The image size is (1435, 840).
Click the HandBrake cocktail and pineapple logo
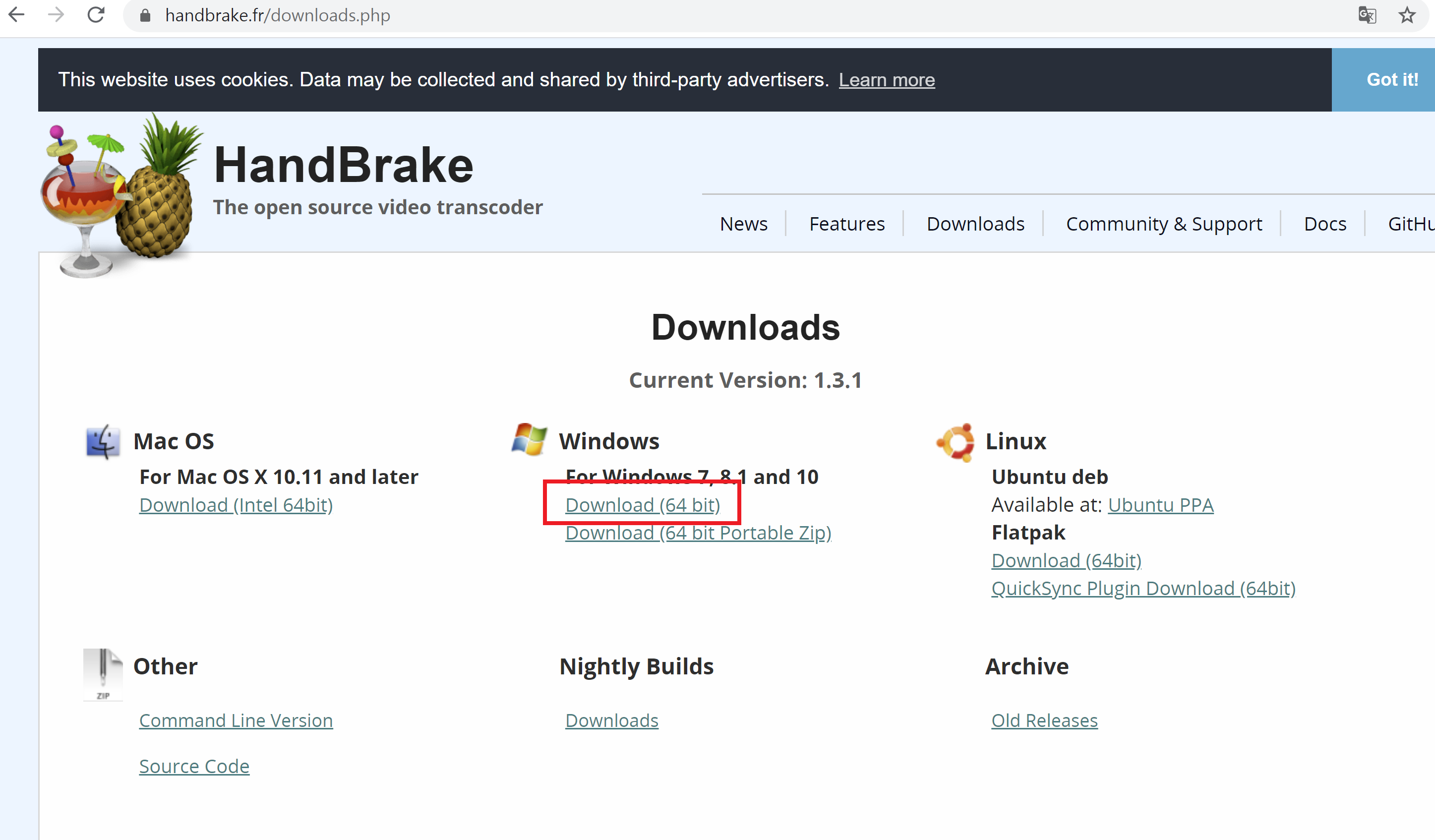121,195
